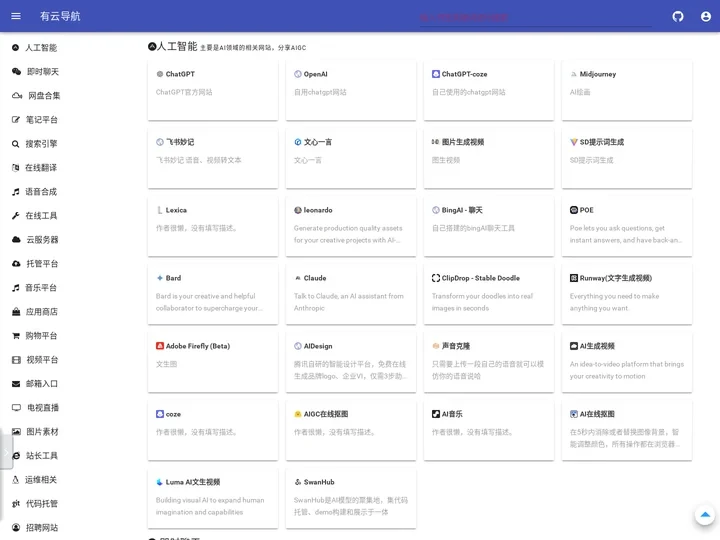720x540 pixels.
Task: Click the 应用商店 bag icon
Action: pos(16,312)
